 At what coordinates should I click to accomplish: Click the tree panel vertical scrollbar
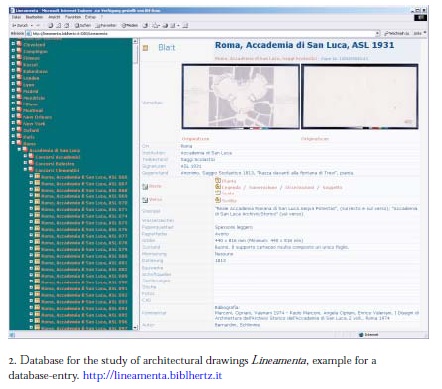pos(135,184)
